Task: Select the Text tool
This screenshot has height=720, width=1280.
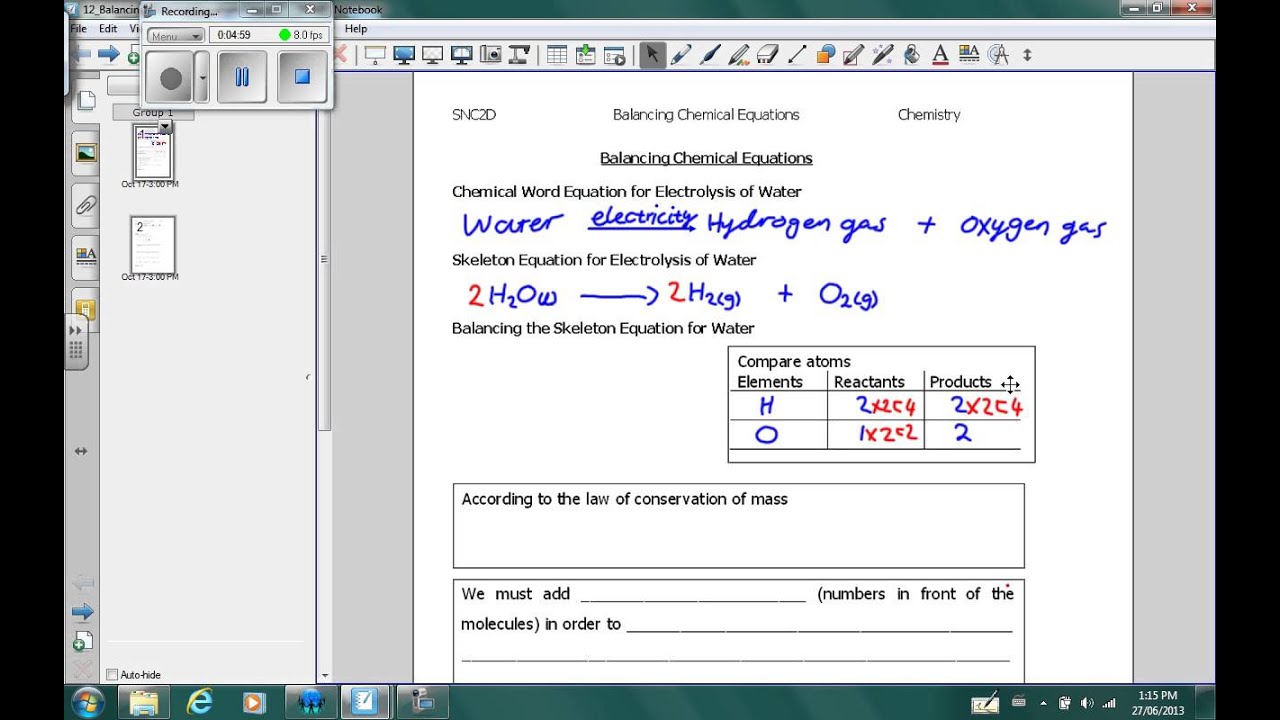Action: 940,55
